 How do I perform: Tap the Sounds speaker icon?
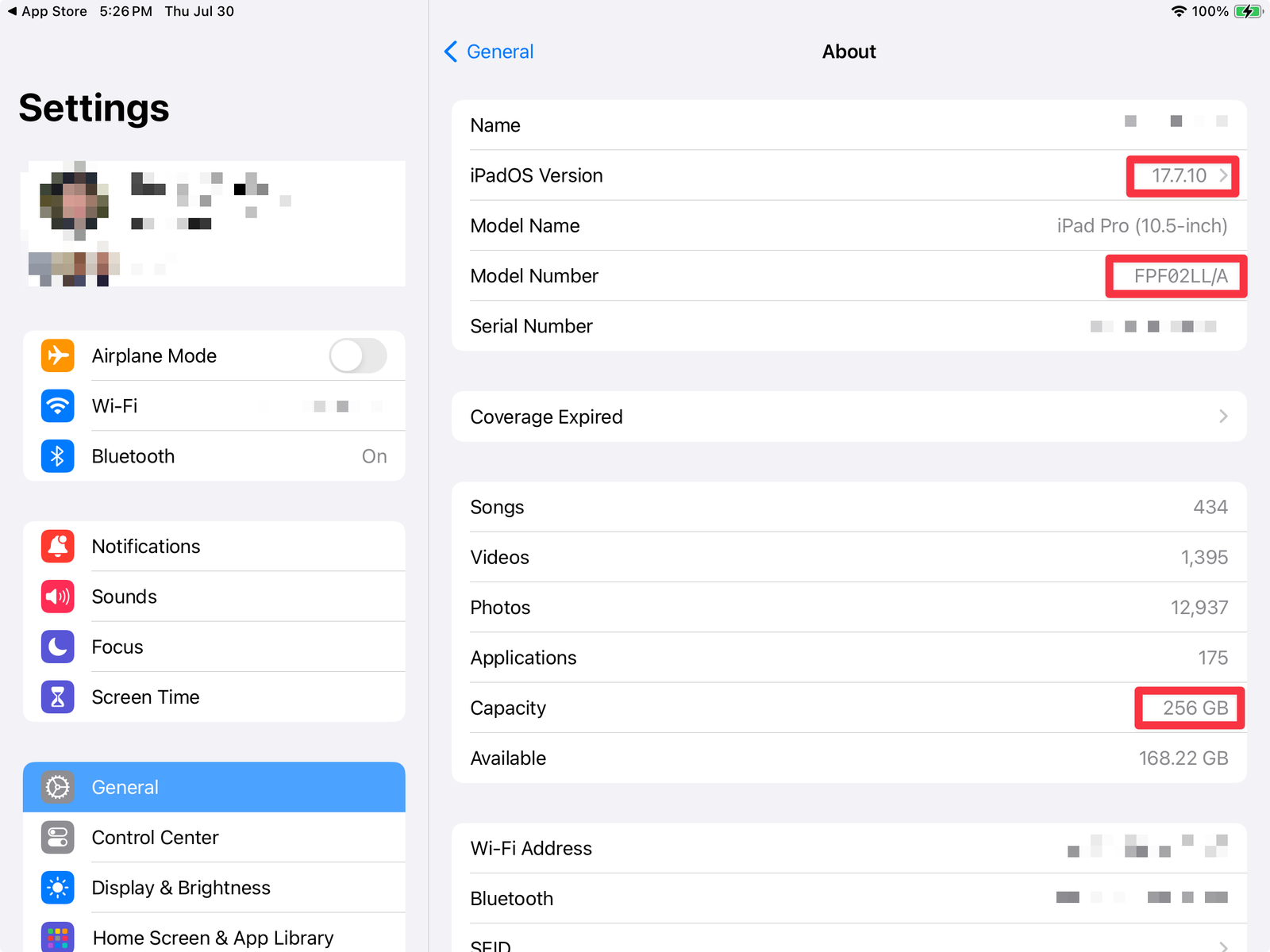(58, 597)
